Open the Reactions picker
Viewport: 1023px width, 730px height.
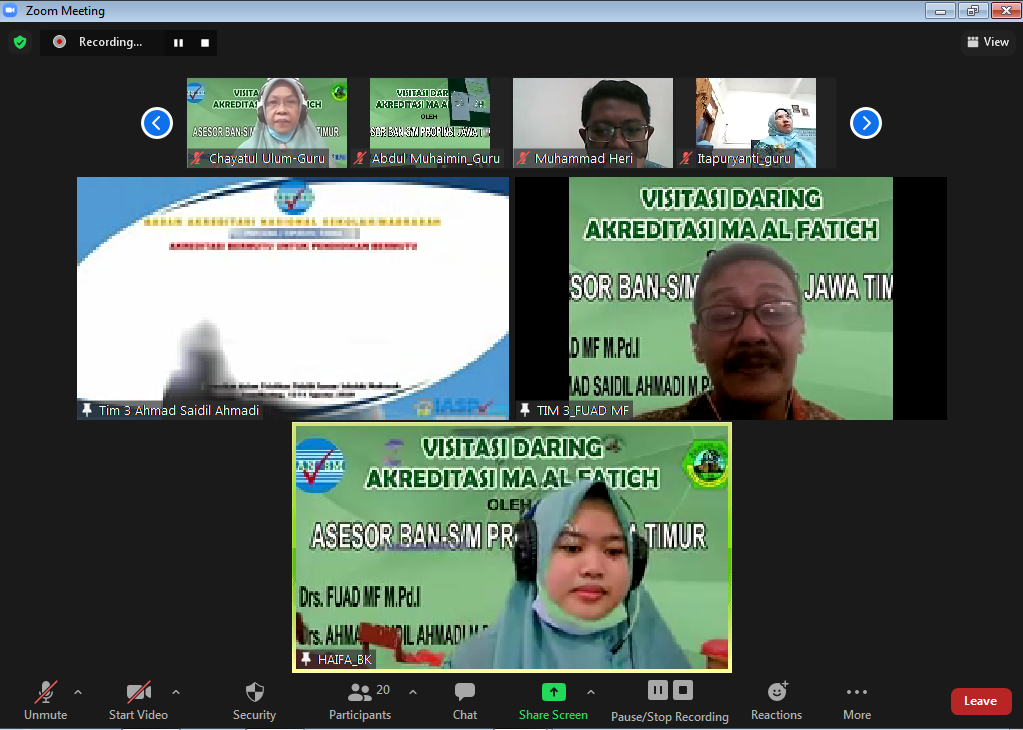coord(776,699)
